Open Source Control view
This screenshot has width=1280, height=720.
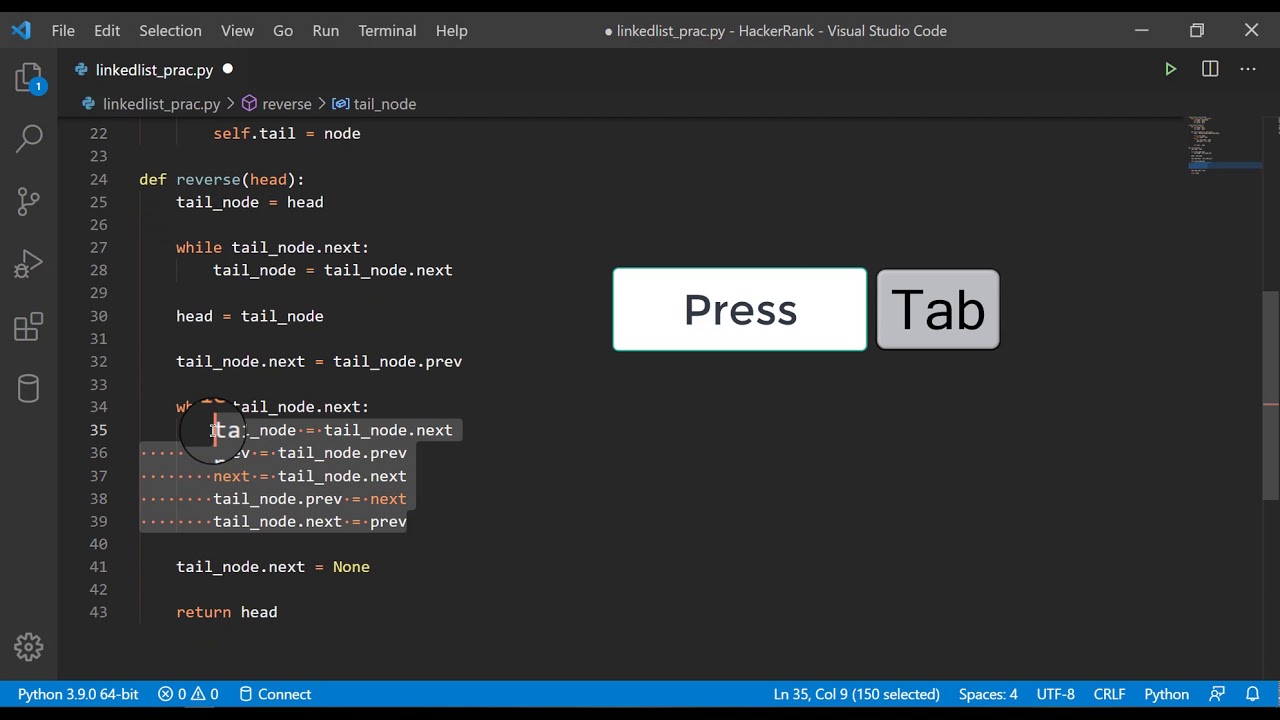[x=29, y=201]
